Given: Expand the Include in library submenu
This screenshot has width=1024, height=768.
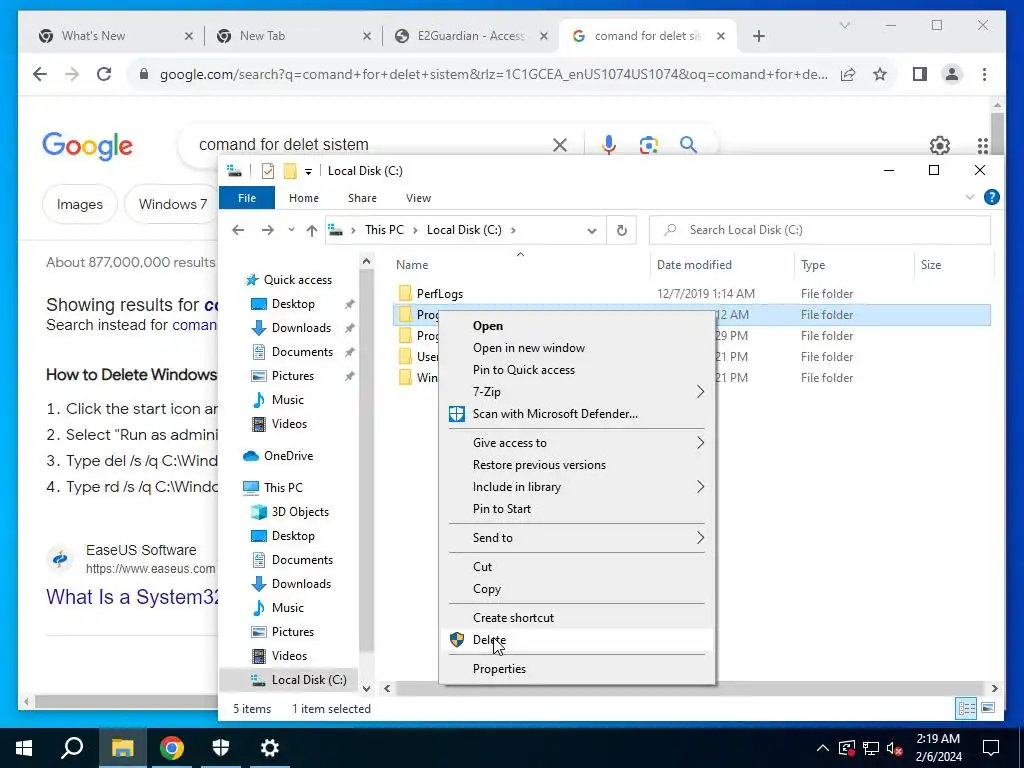Looking at the screenshot, I should (577, 487).
